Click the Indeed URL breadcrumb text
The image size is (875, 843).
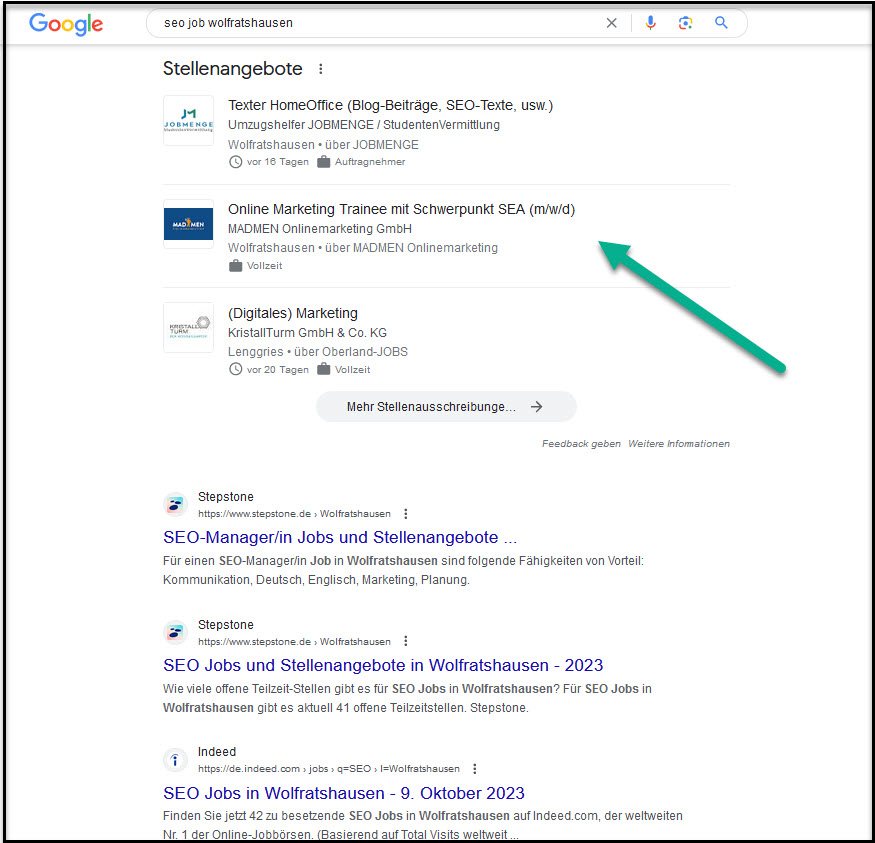pyautogui.click(x=329, y=769)
